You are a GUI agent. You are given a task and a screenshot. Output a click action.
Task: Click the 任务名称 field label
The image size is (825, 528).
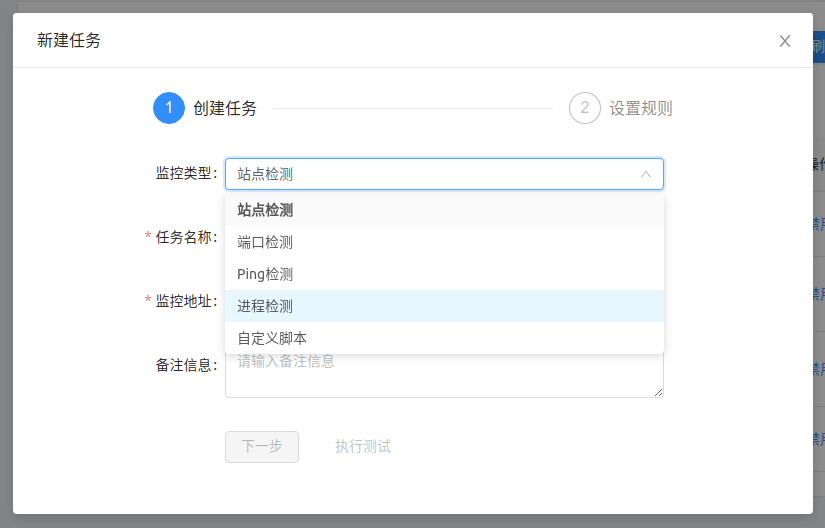[185, 237]
